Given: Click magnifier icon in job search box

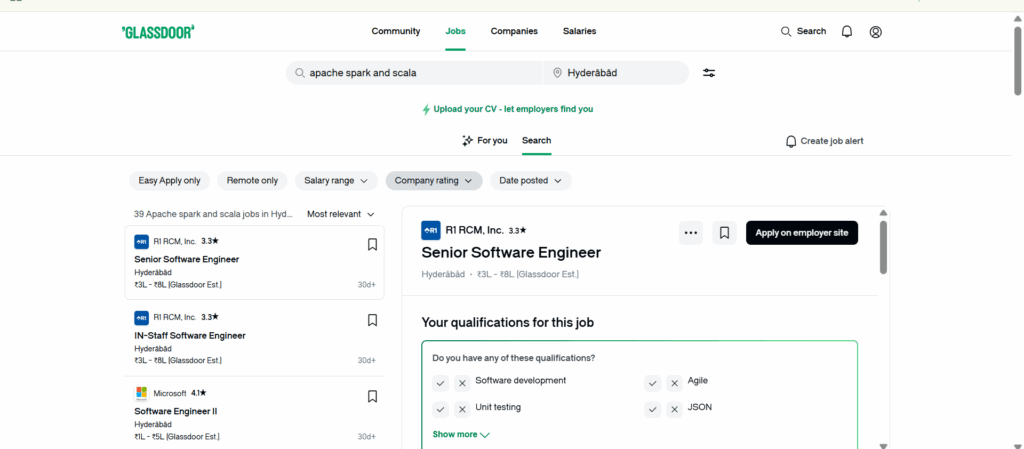Looking at the screenshot, I should tap(300, 73).
